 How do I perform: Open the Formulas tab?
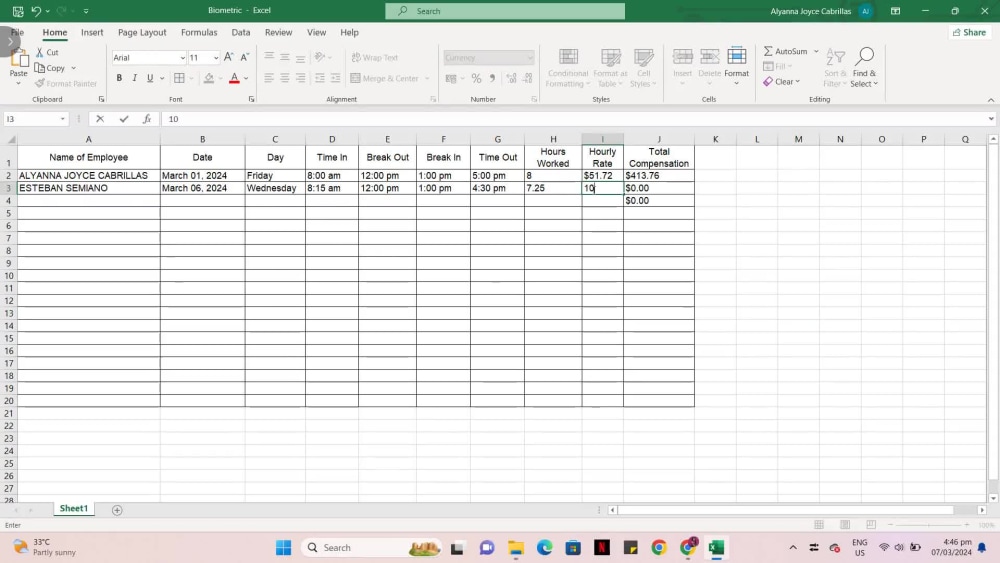click(199, 33)
